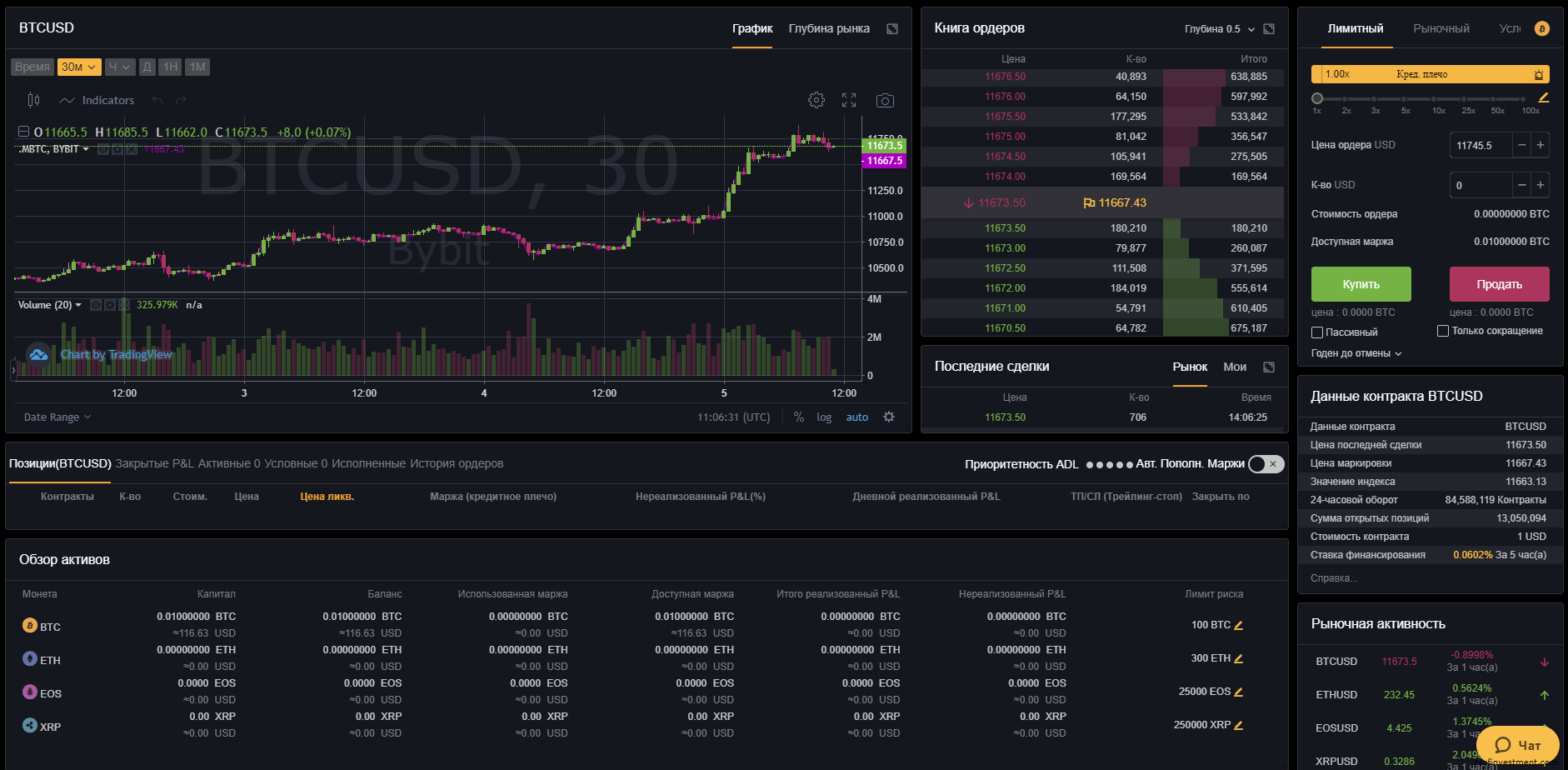This screenshot has height=770, width=1568.
Task: Open the Справка... link
Action: click(1334, 578)
